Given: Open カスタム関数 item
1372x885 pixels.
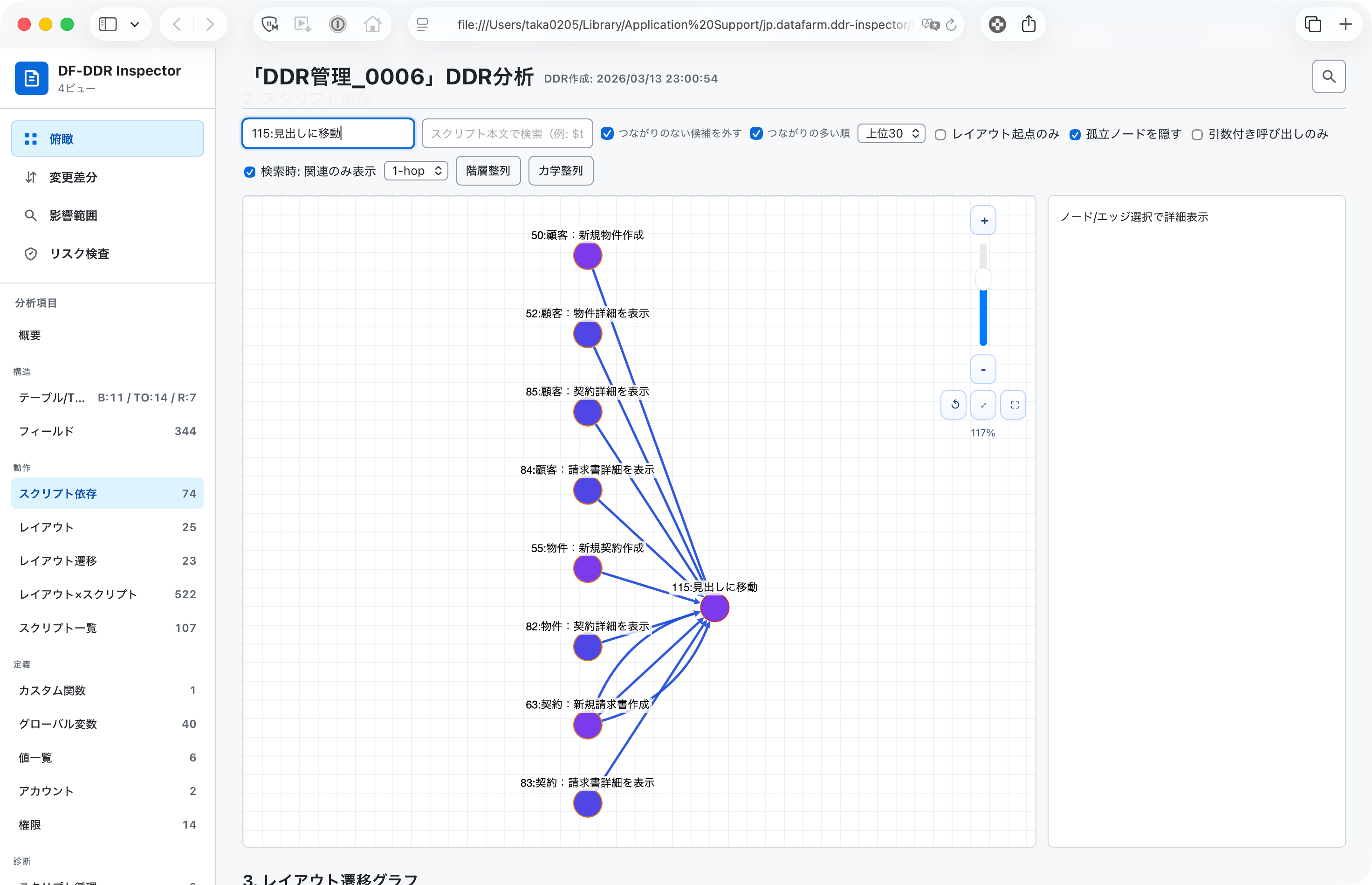Looking at the screenshot, I should 107,690.
